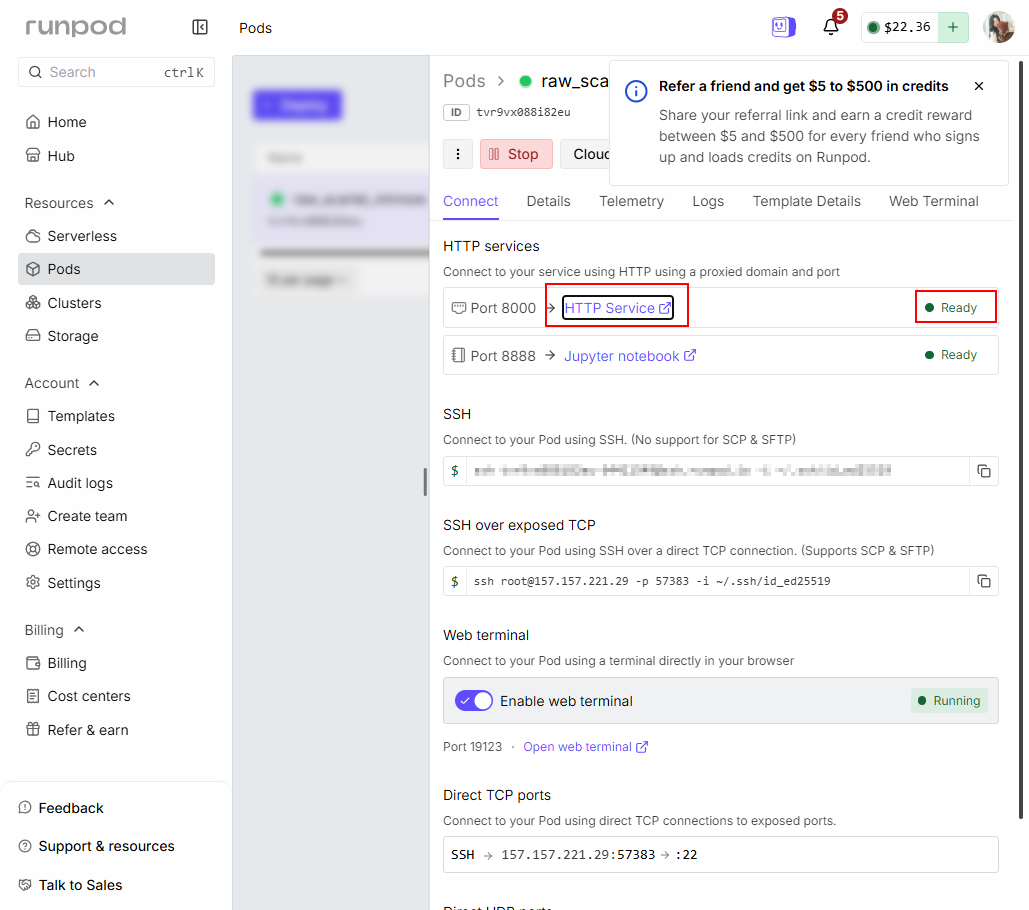The height and width of the screenshot is (910, 1029).
Task: Open the pod three-dot options menu
Action: [x=458, y=154]
